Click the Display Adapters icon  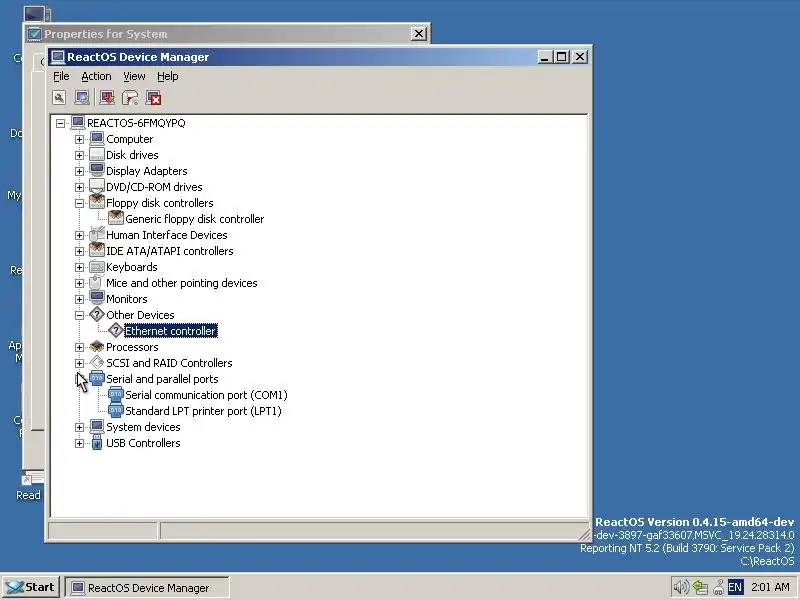96,170
